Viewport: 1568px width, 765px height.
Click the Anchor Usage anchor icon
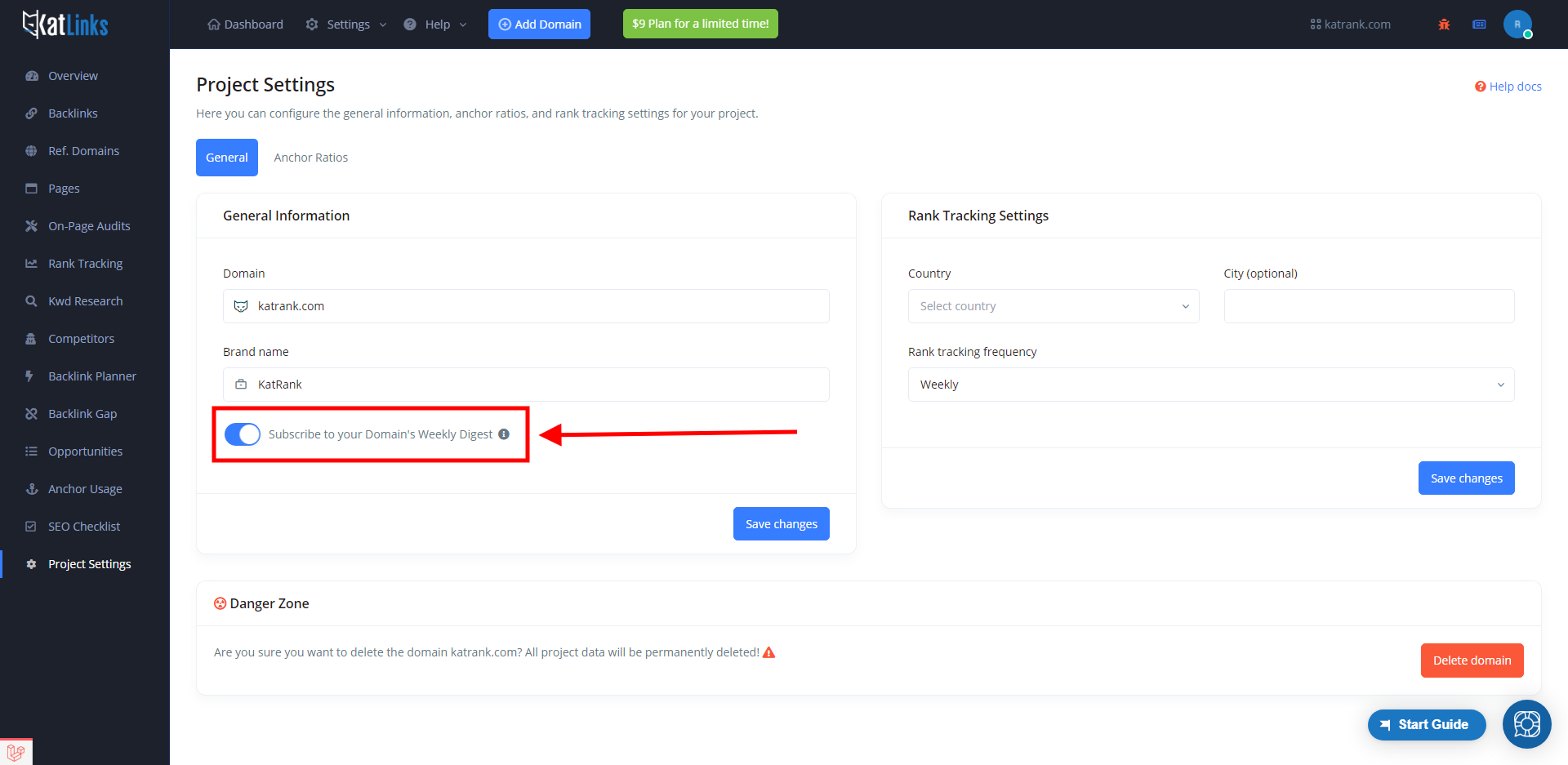coord(31,489)
